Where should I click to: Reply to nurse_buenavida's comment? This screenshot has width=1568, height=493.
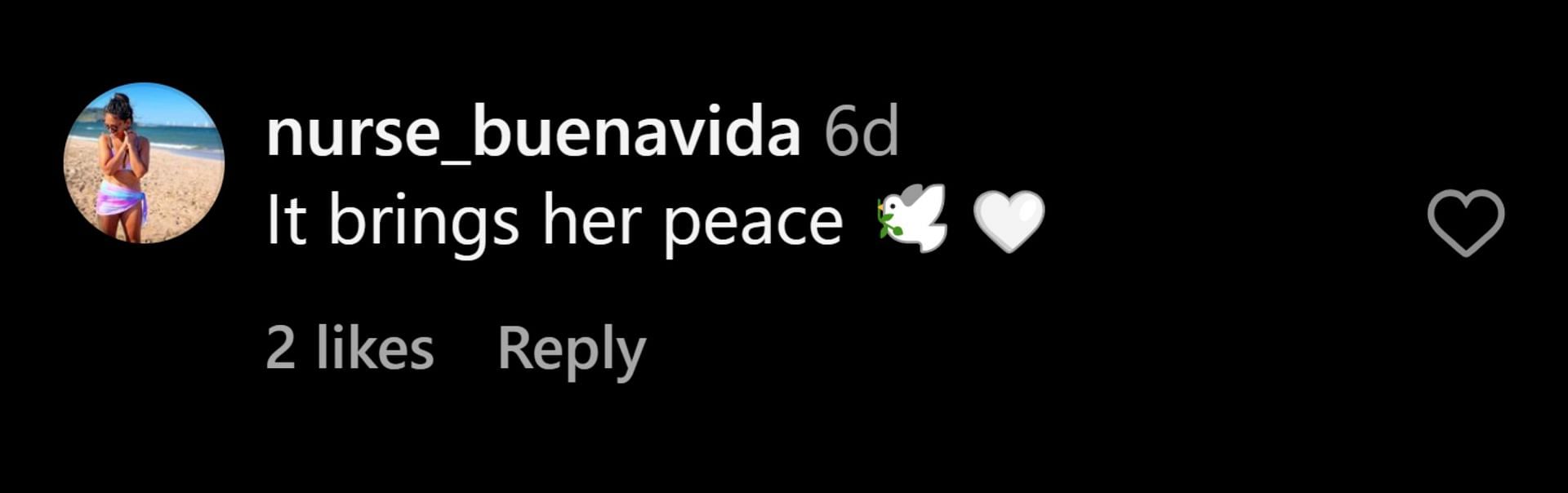click(x=572, y=350)
